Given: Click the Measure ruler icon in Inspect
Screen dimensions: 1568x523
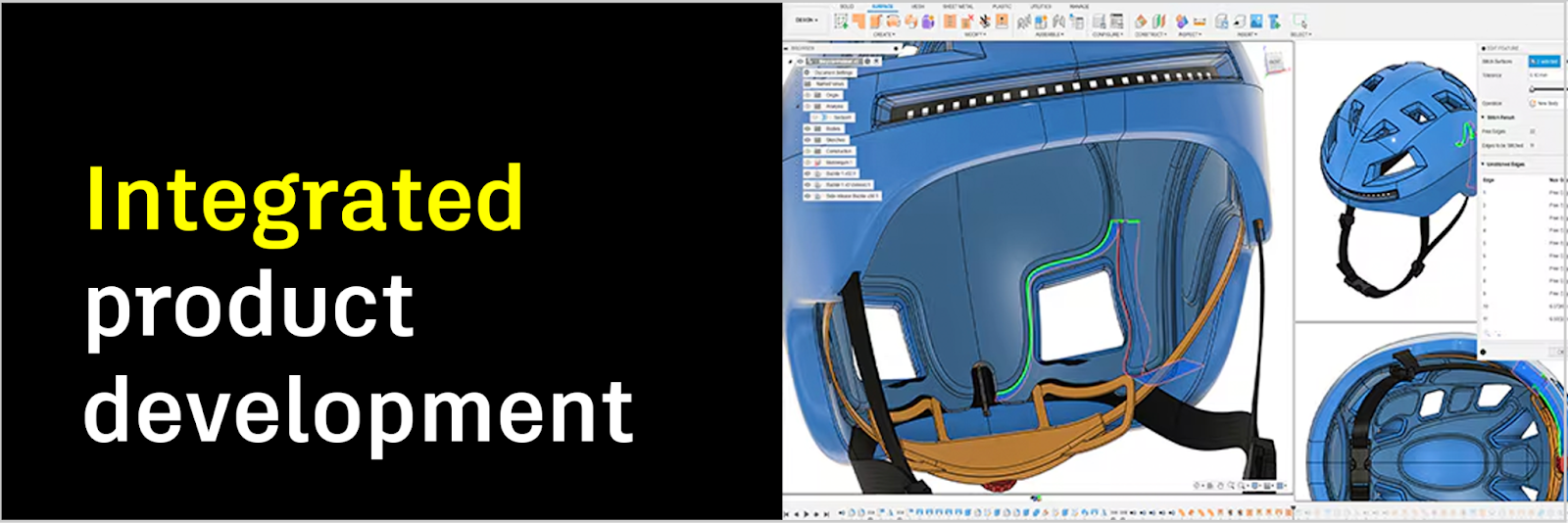Looking at the screenshot, I should click(1200, 22).
